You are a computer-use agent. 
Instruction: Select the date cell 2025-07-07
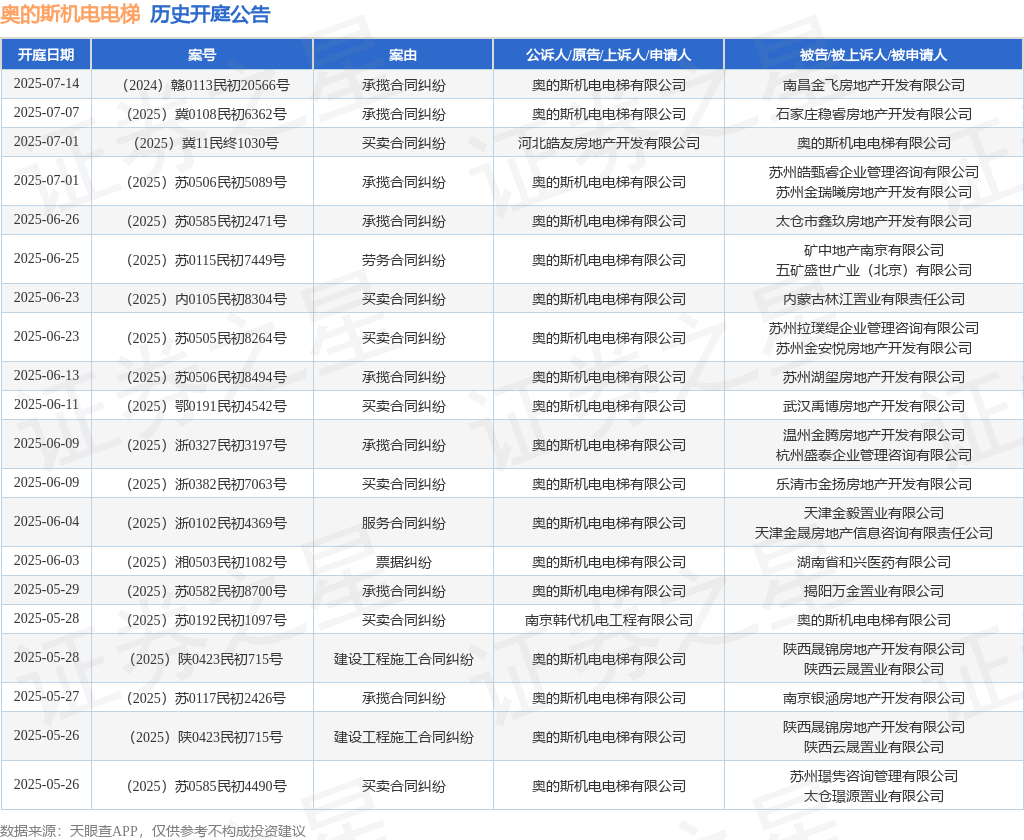[46, 112]
